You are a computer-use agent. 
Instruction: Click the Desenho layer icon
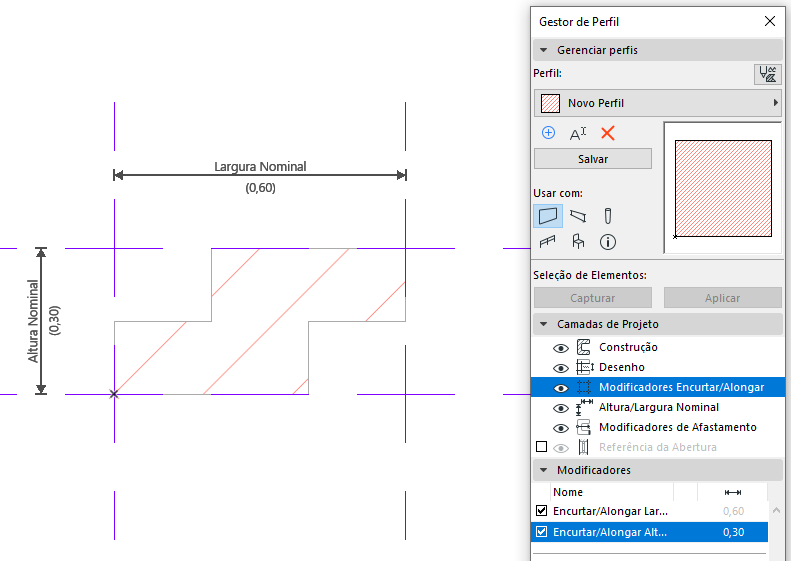point(585,367)
